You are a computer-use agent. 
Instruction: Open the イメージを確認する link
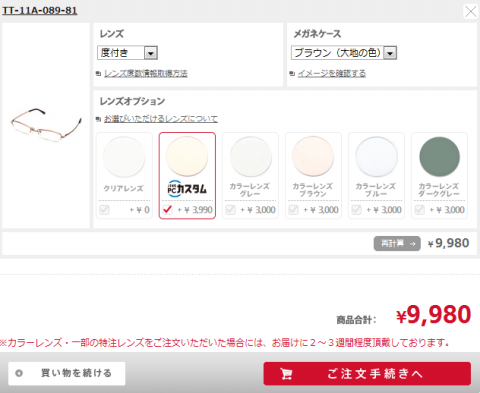tap(332, 73)
